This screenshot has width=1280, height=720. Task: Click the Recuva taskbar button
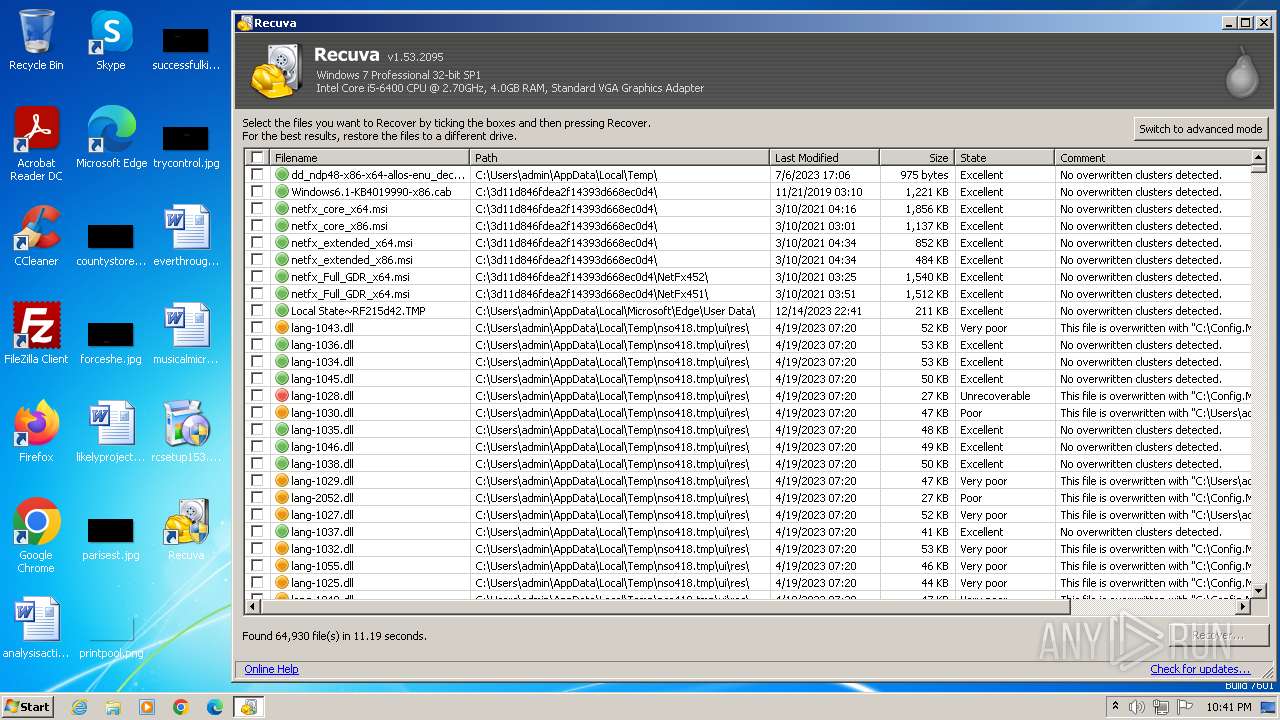[248, 707]
